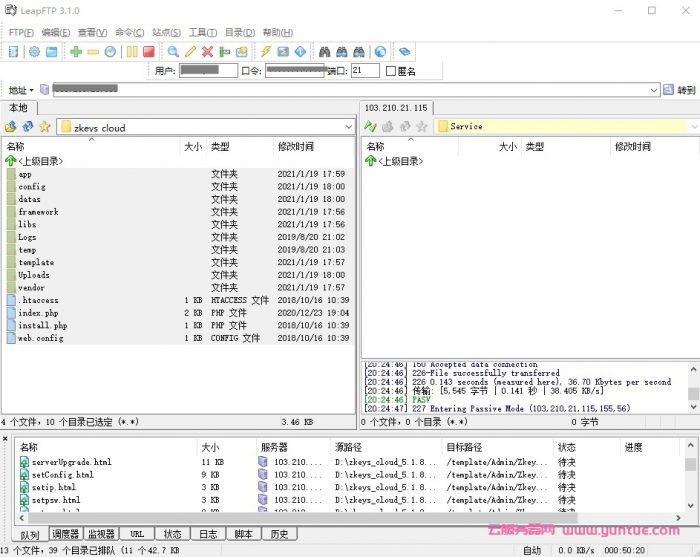Click the port number input field
Screen dimensions: 700x557
click(x=364, y=71)
